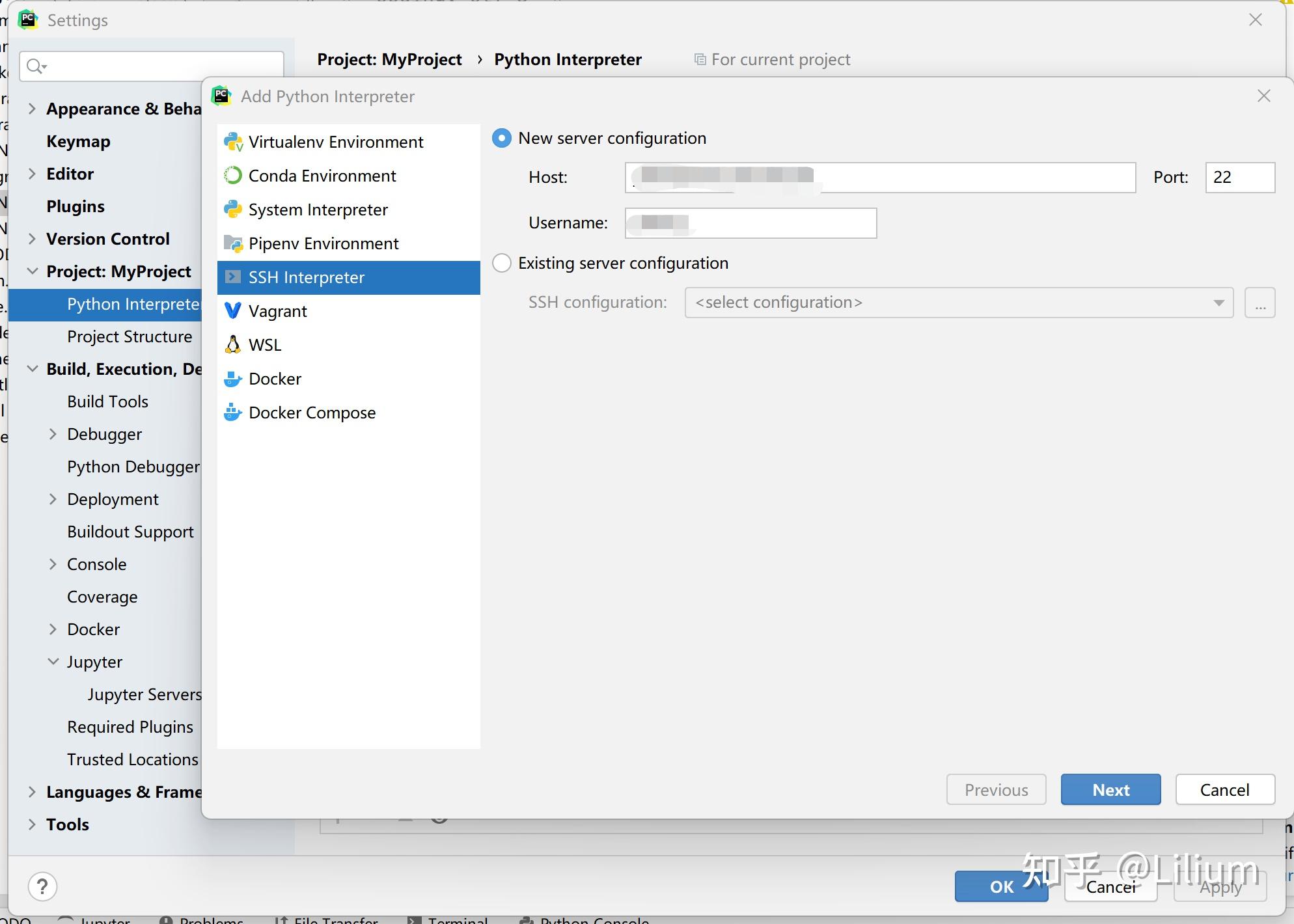Screen dimensions: 1294x924
Task: Select SSH Interpreter in the list
Action: (307, 277)
